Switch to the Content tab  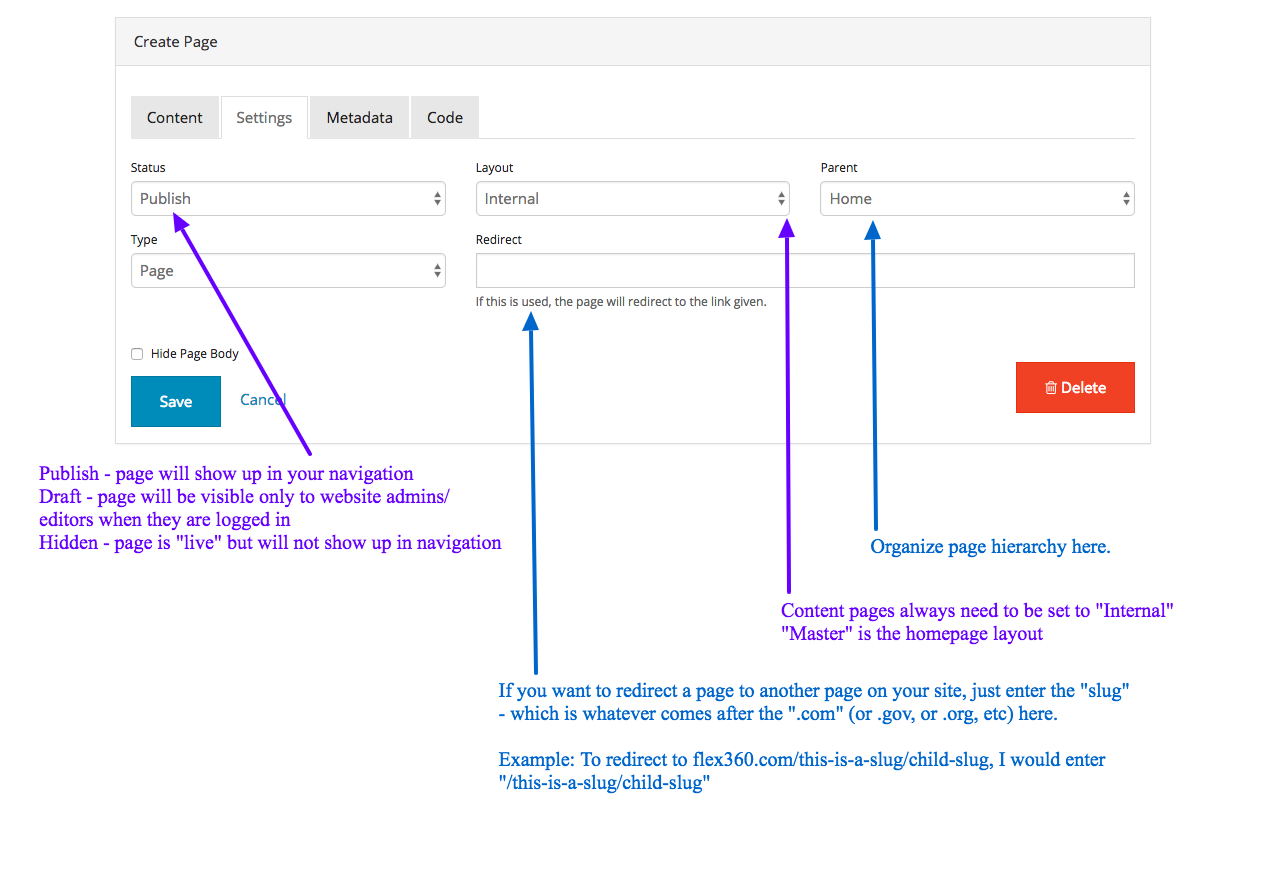click(175, 118)
